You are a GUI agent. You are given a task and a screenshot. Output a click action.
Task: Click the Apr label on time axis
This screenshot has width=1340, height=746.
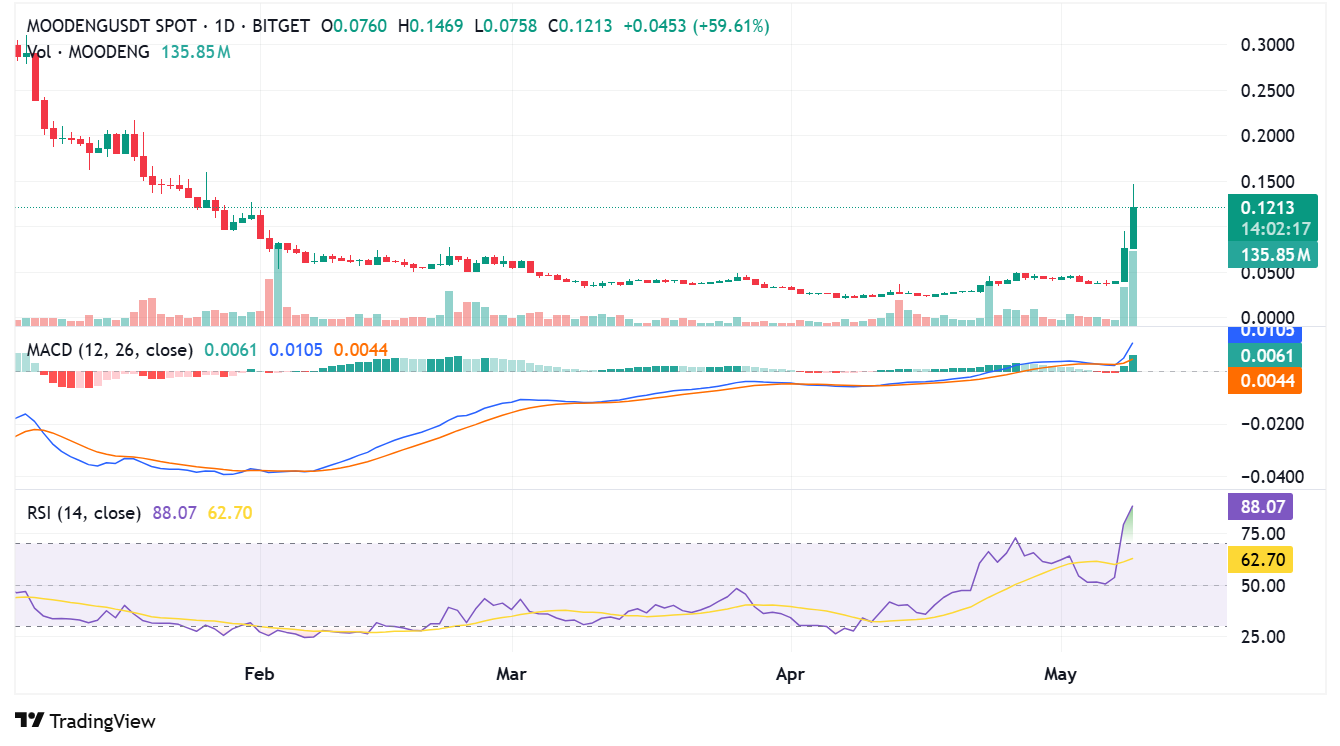(791, 674)
